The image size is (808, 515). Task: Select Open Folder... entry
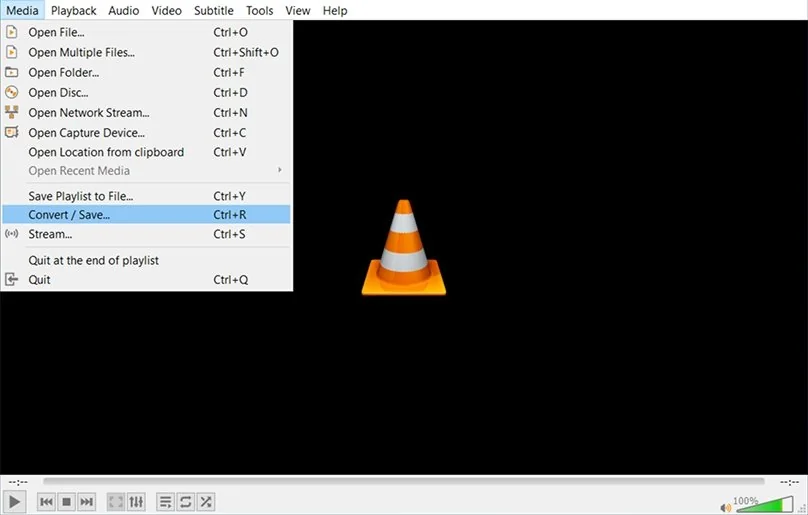[x=146, y=73]
